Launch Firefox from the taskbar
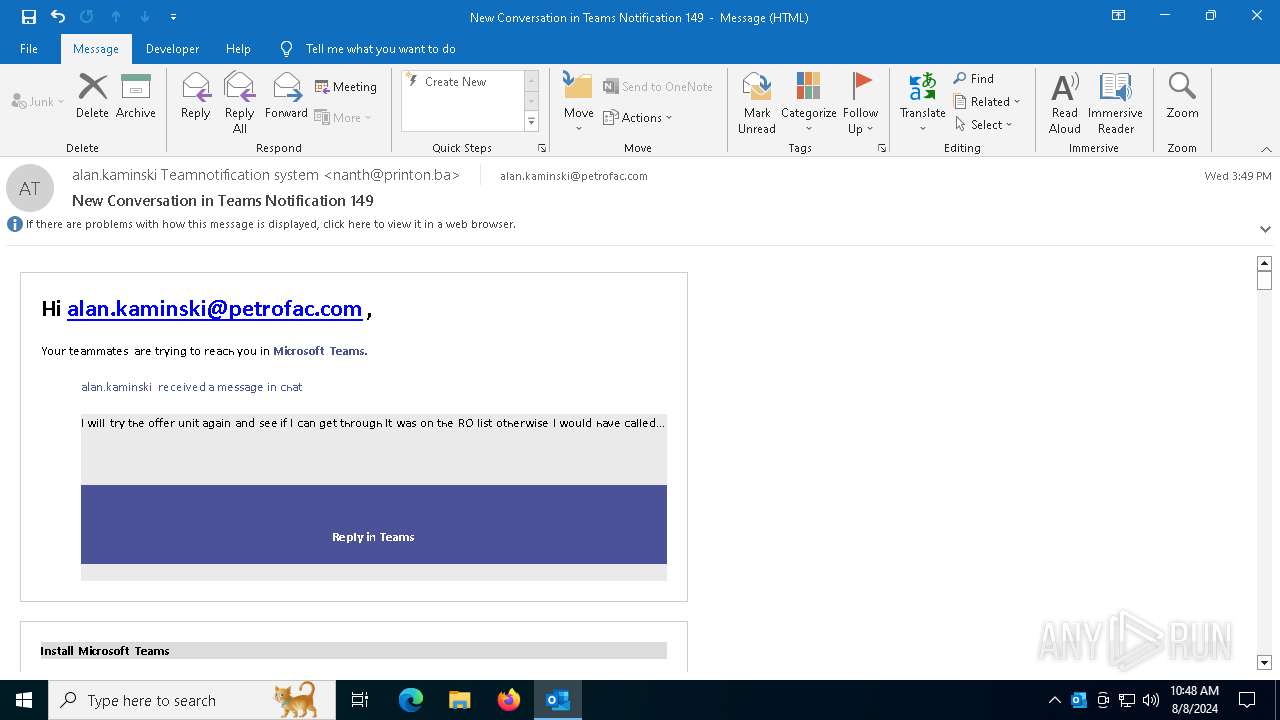Screen dimensions: 1280x720 (x=509, y=700)
